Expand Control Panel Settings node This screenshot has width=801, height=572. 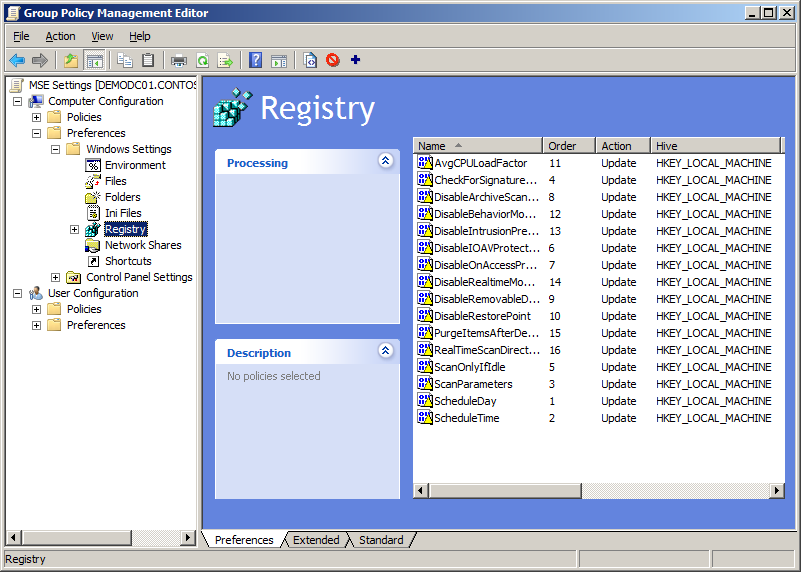[x=56, y=278]
